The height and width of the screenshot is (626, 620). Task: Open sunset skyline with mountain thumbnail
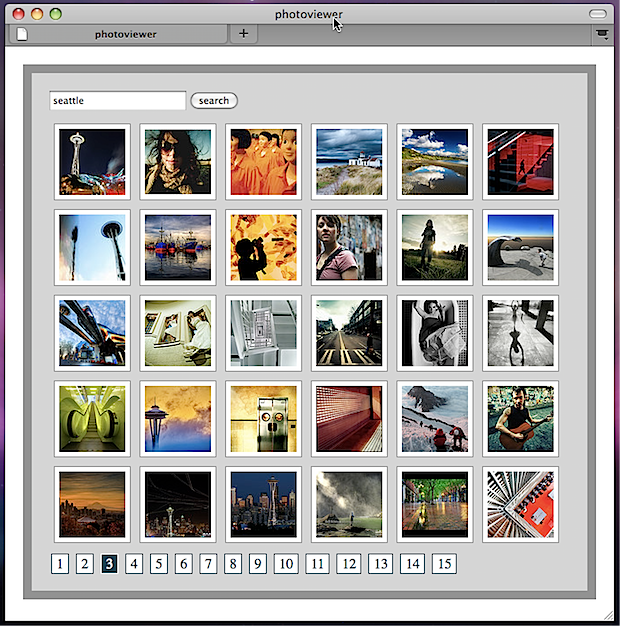click(x=92, y=505)
